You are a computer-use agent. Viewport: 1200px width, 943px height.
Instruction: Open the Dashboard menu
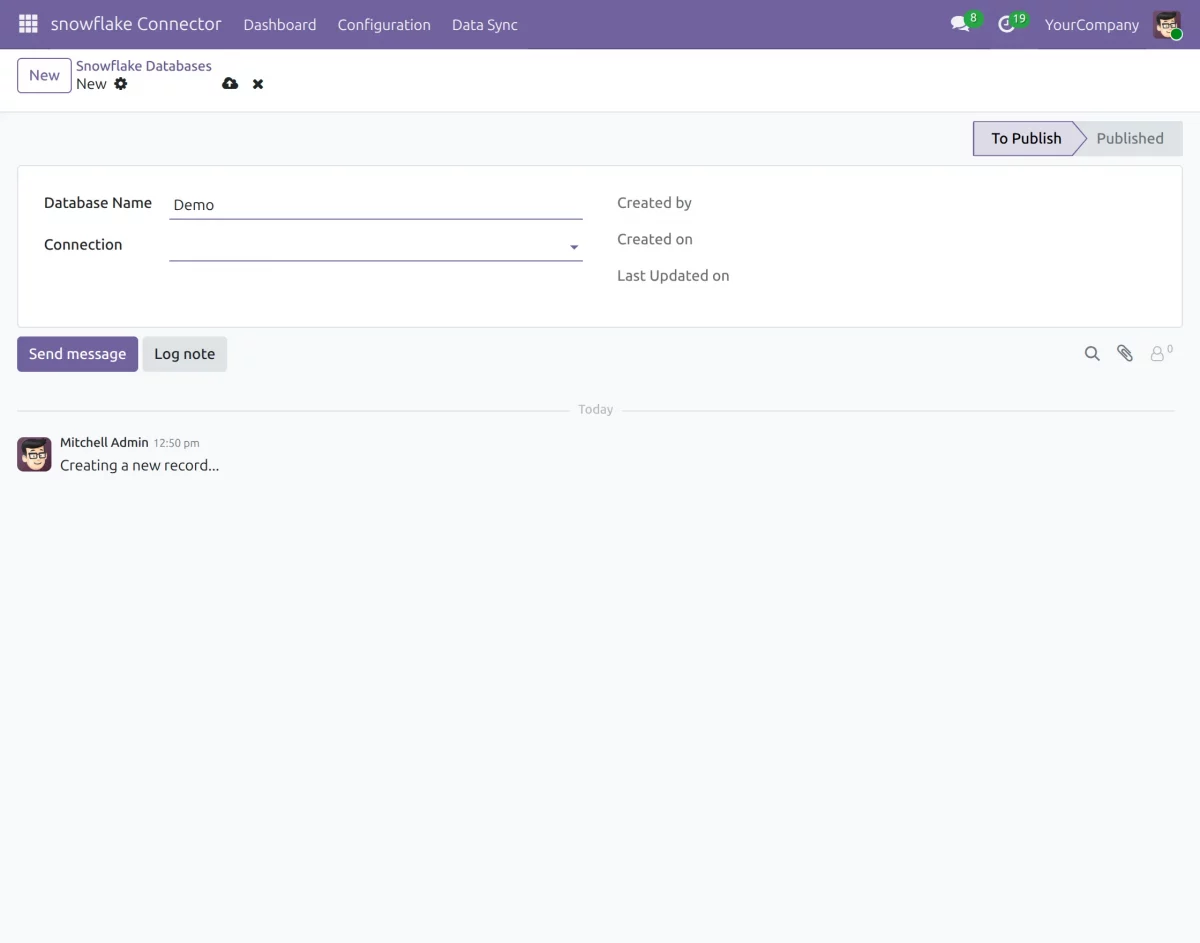coord(279,24)
